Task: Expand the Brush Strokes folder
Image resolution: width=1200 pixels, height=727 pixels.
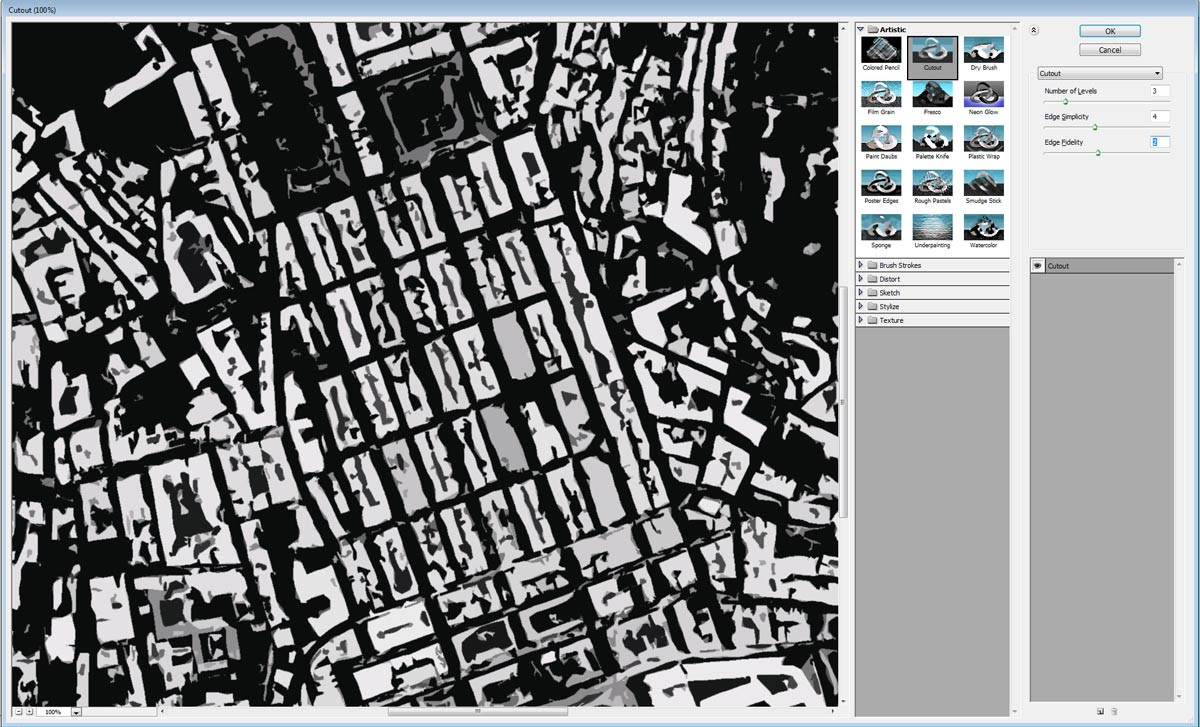Action: (861, 265)
